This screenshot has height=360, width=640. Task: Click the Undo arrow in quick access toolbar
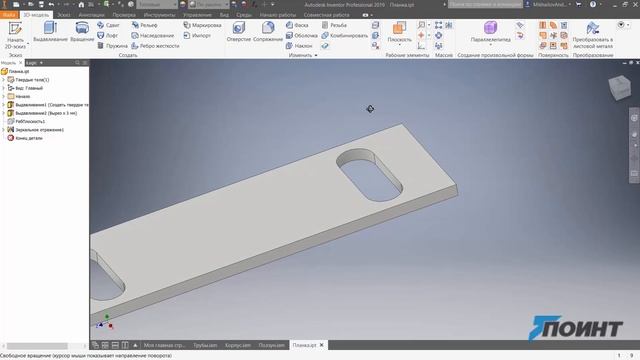click(x=51, y=4)
